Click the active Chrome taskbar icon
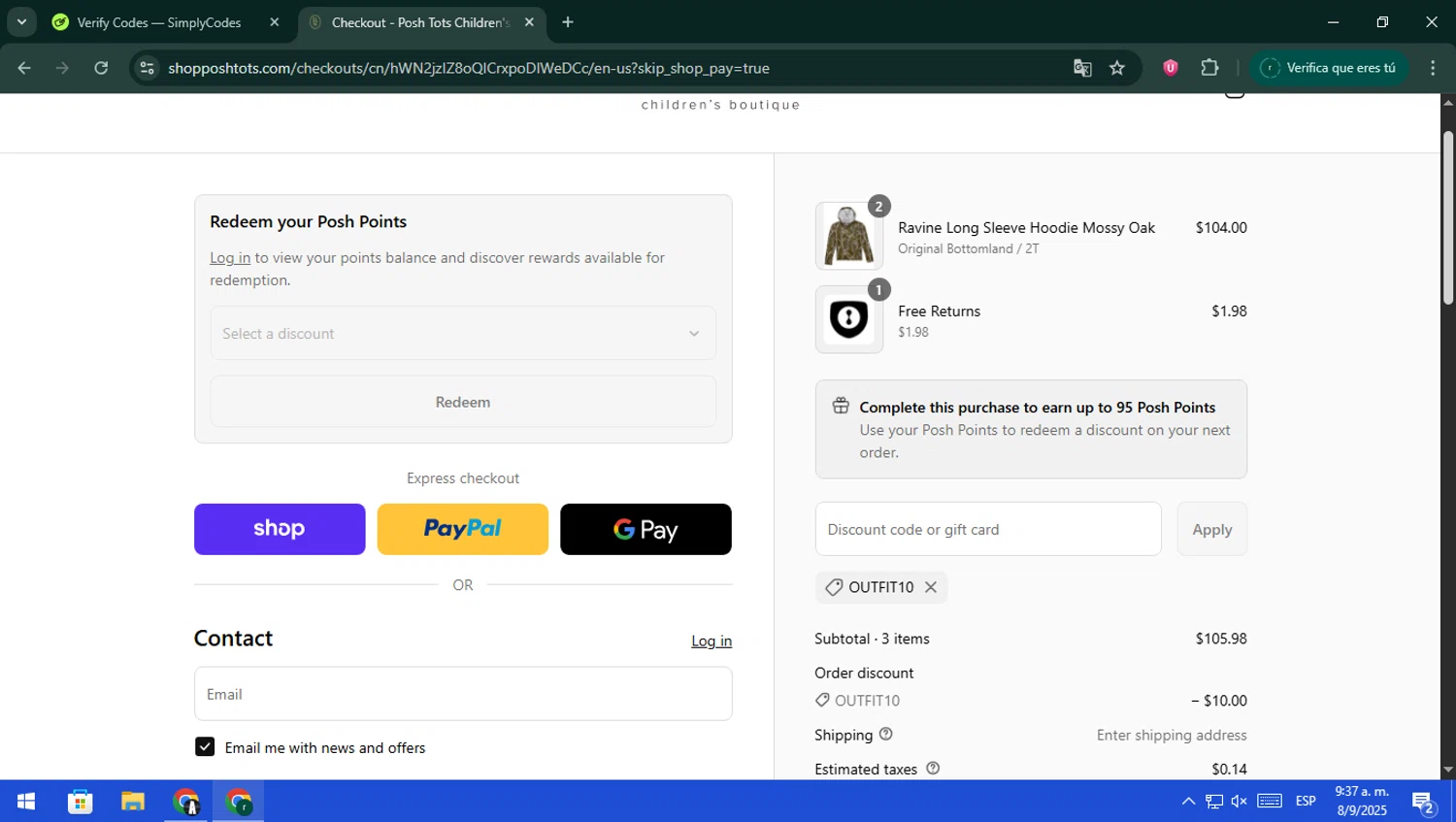 (x=238, y=802)
